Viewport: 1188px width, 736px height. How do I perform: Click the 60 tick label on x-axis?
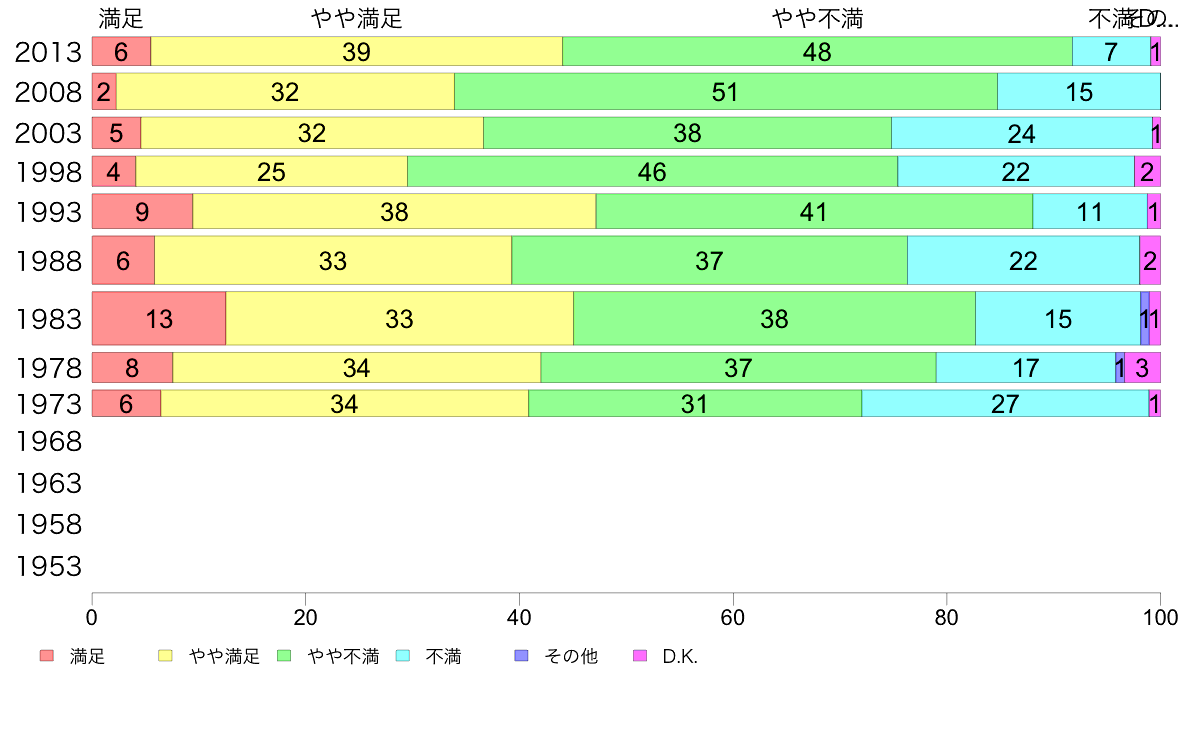coord(733,616)
